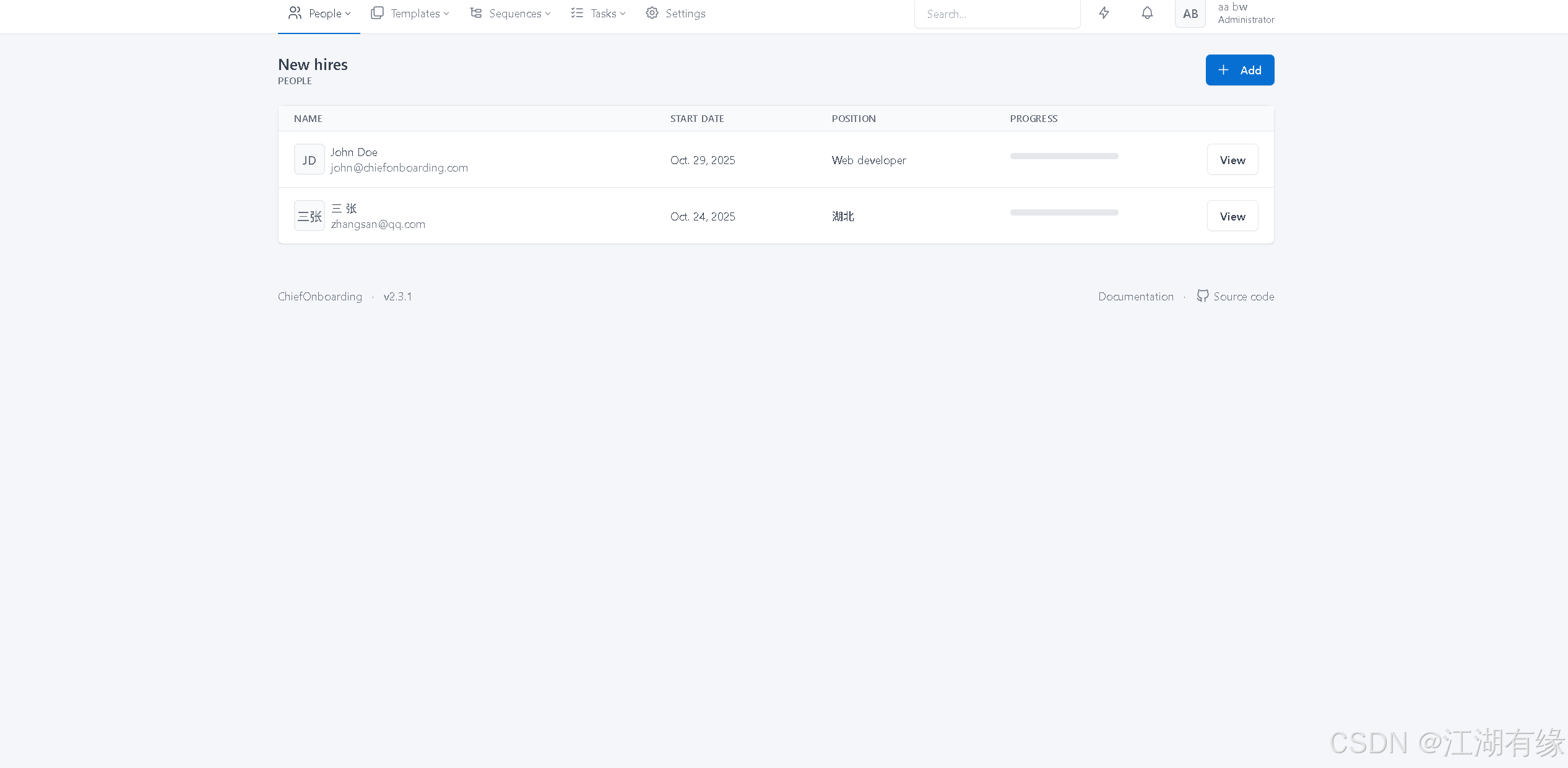The height and width of the screenshot is (768, 1568).
Task: Click the Templates stack icon
Action: [x=377, y=13]
